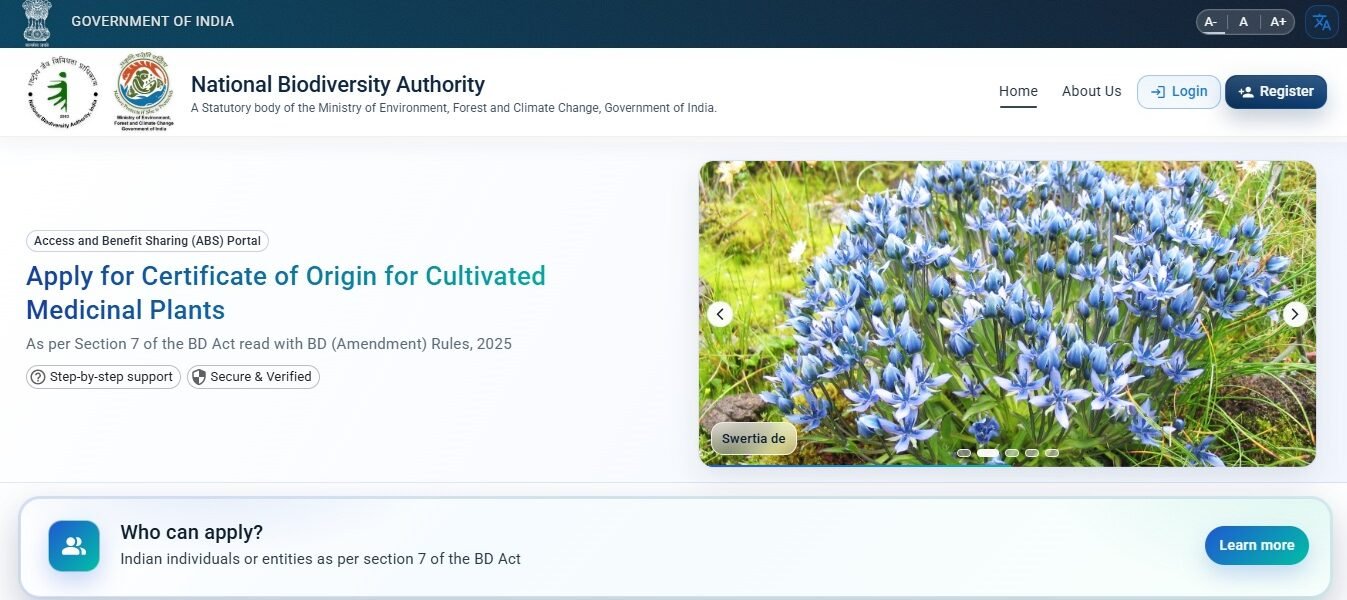Screen dimensions: 1347x600
Task: Open the Login page
Action: tap(1178, 91)
